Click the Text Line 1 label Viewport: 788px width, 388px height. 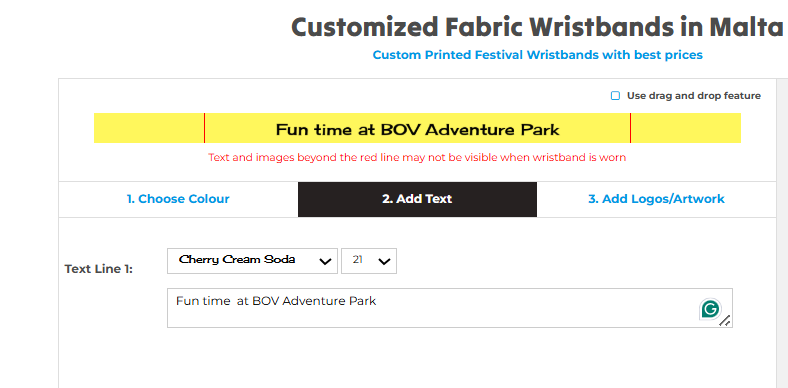[x=99, y=269]
